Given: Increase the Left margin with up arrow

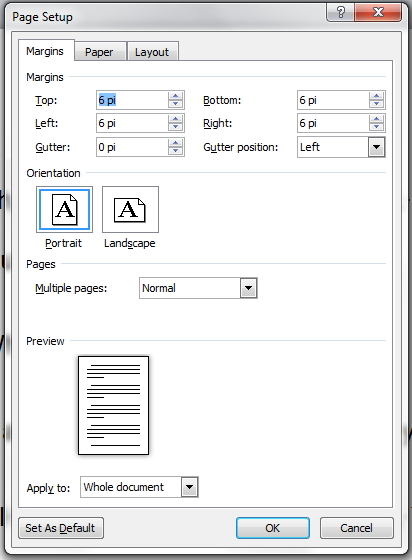Looking at the screenshot, I should (x=175, y=119).
